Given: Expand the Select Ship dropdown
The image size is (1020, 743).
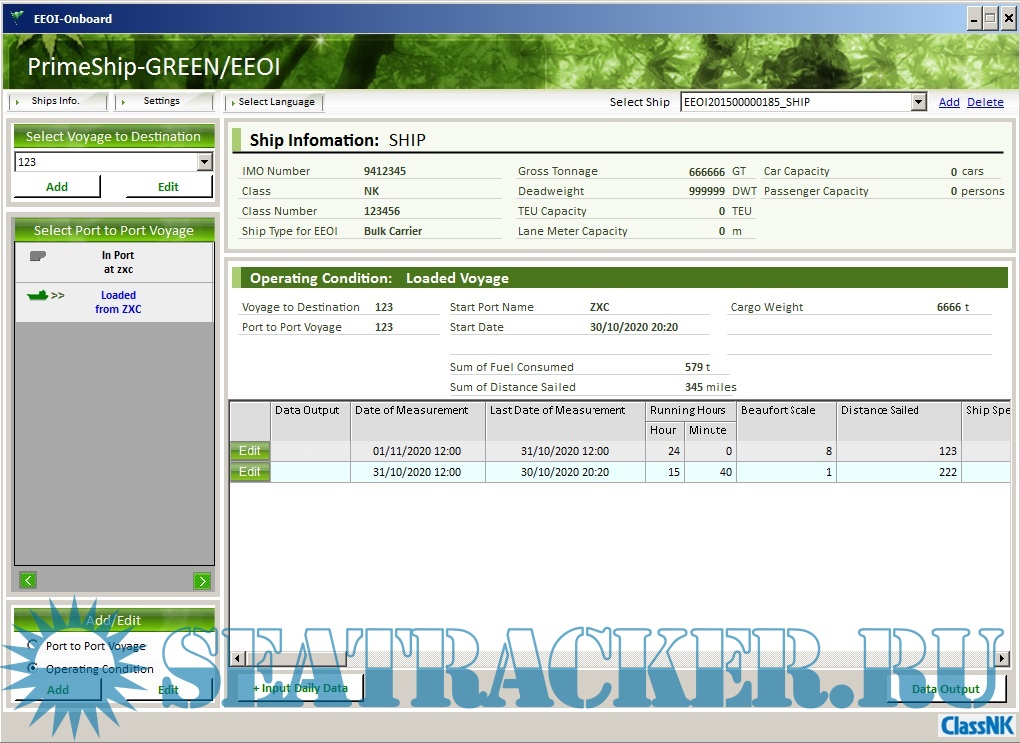Looking at the screenshot, I should pyautogui.click(x=918, y=102).
